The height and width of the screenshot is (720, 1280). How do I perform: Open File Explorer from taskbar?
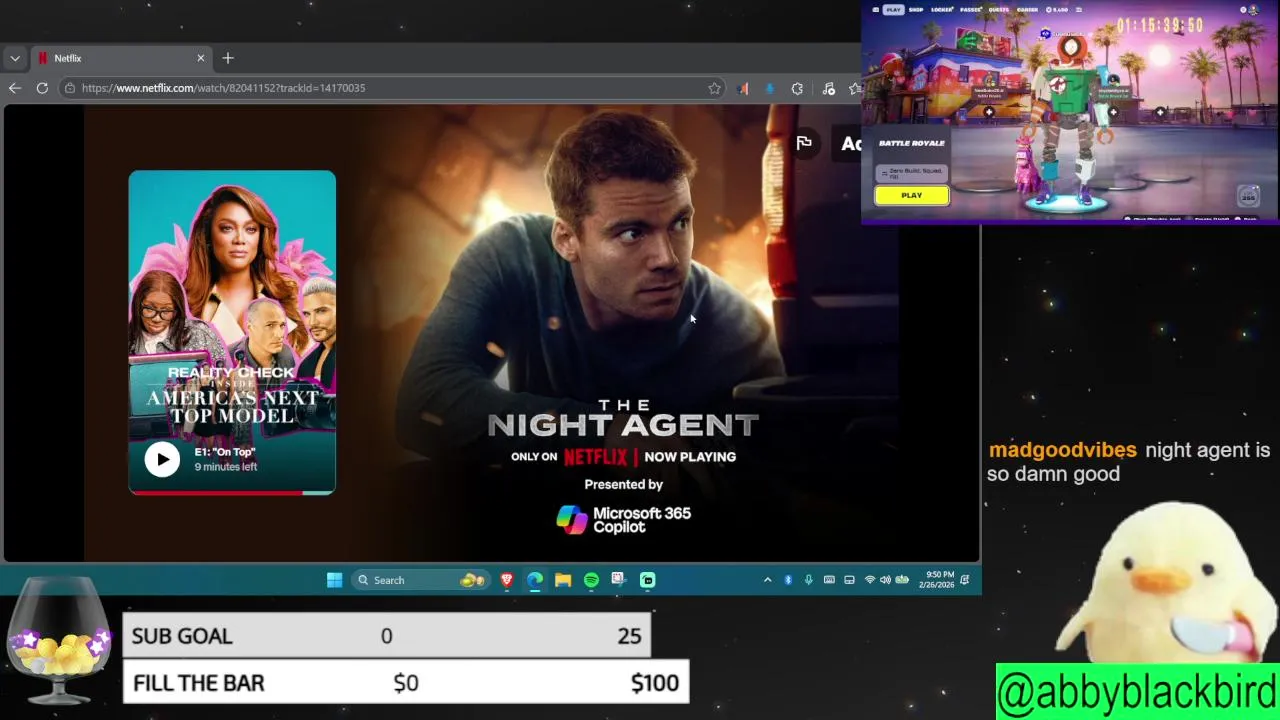[x=563, y=580]
